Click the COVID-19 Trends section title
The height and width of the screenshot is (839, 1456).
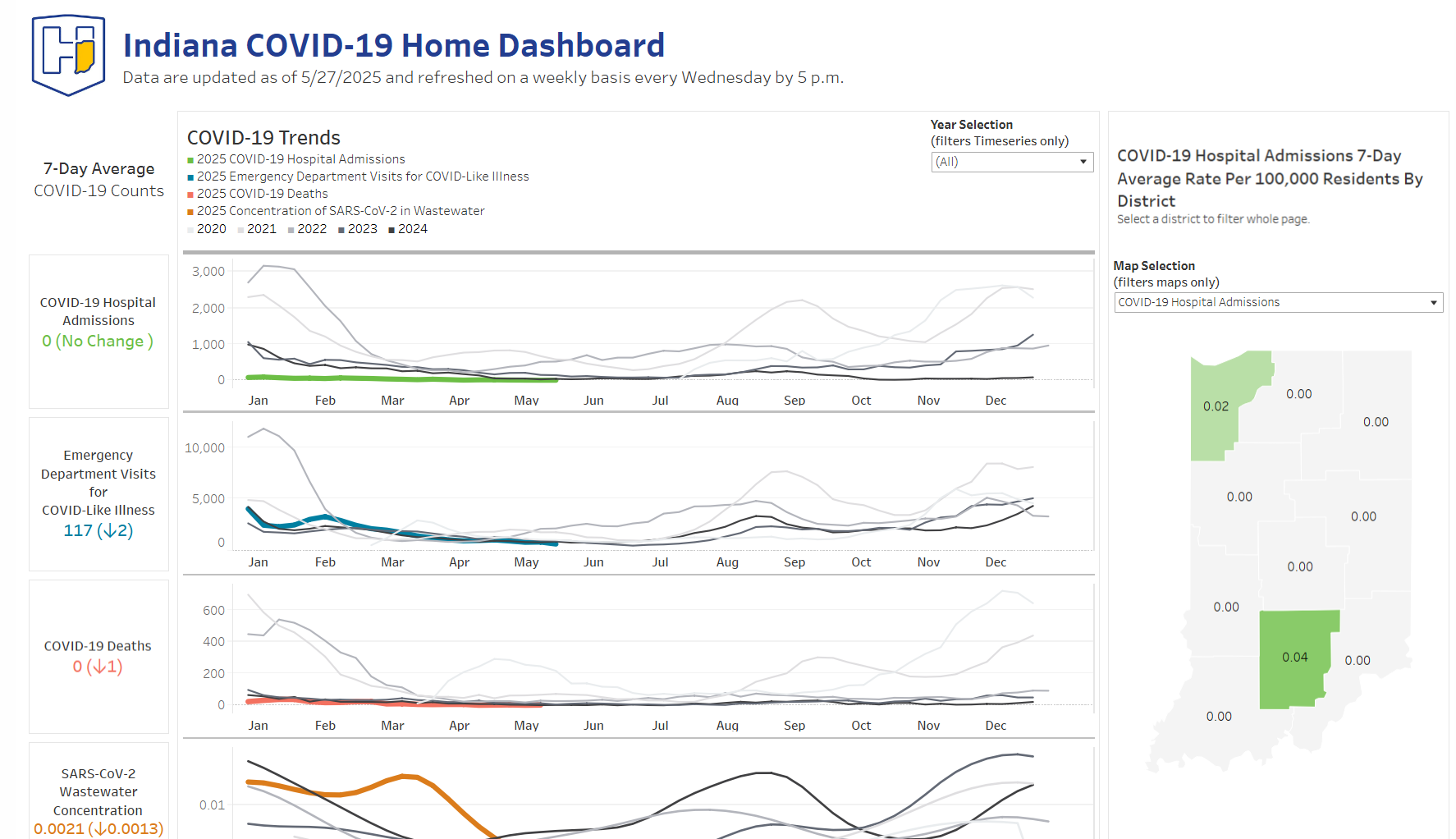click(x=263, y=136)
